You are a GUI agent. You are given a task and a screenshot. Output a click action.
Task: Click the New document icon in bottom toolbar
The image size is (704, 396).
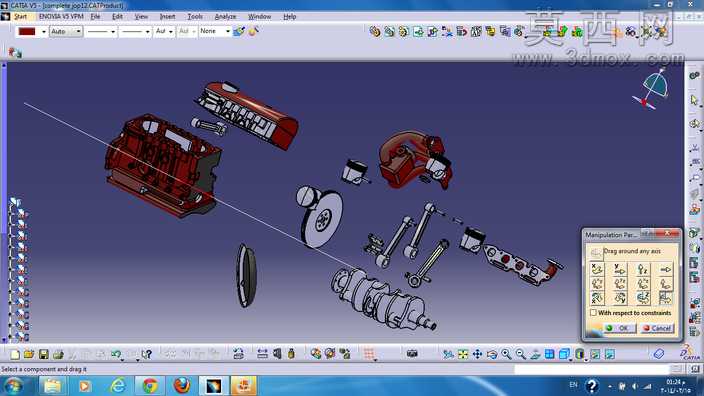click(x=15, y=354)
